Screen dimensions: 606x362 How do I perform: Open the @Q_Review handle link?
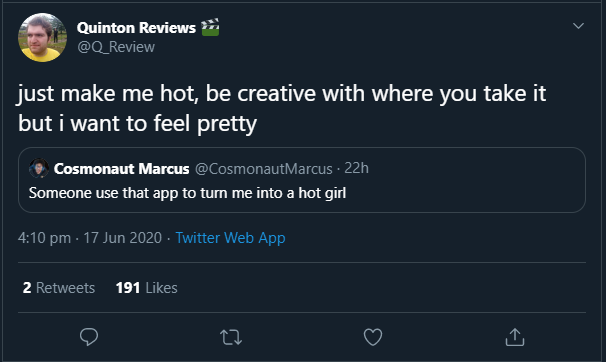[x=116, y=47]
